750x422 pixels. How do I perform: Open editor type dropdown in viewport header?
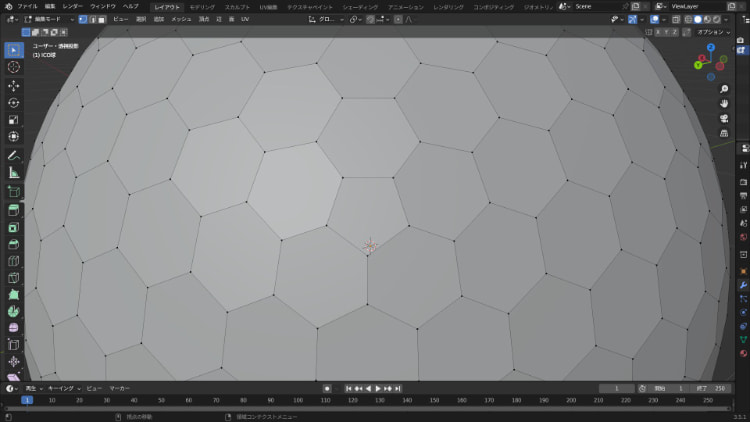(12, 19)
